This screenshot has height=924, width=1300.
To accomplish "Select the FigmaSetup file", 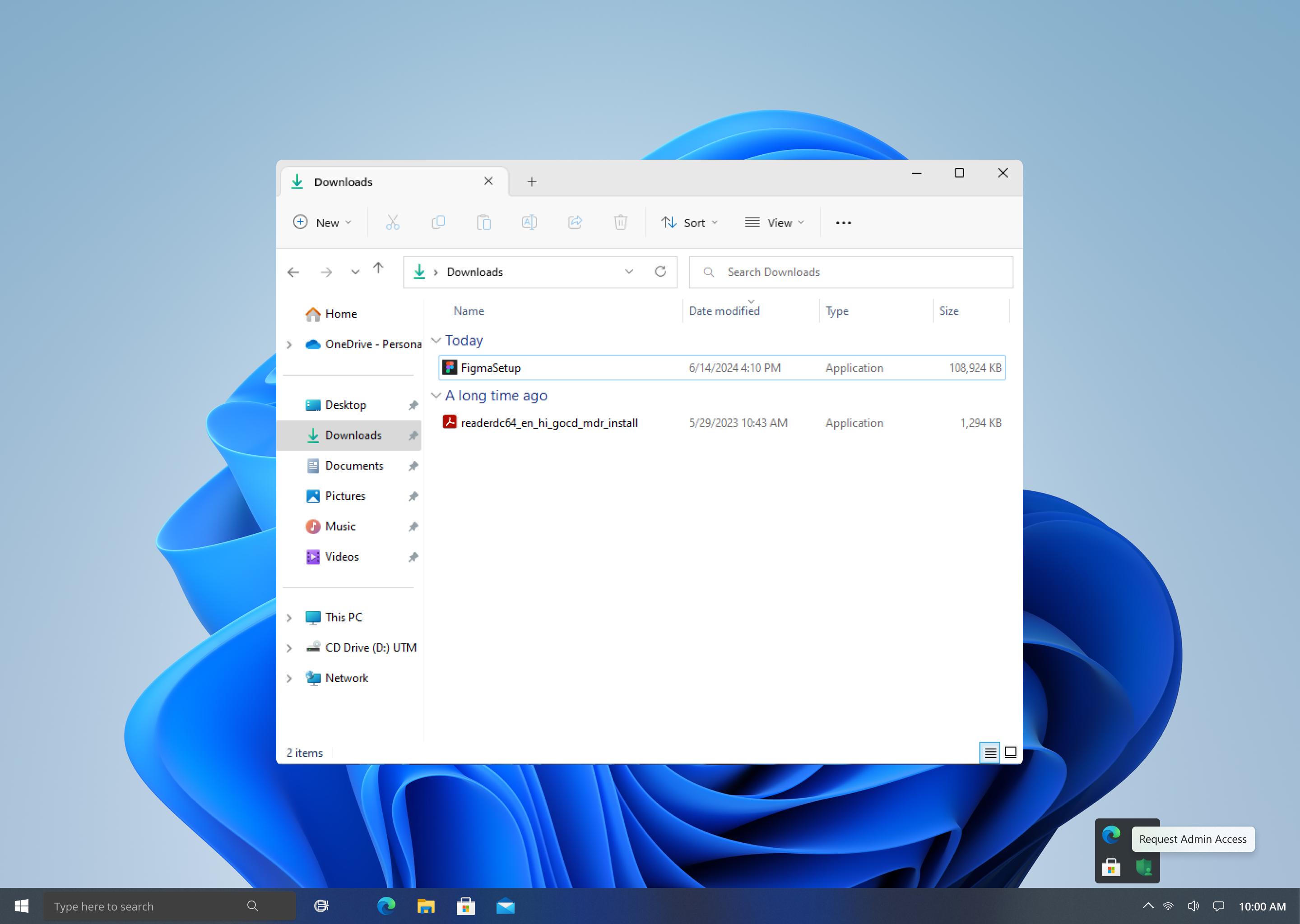I will pyautogui.click(x=722, y=368).
